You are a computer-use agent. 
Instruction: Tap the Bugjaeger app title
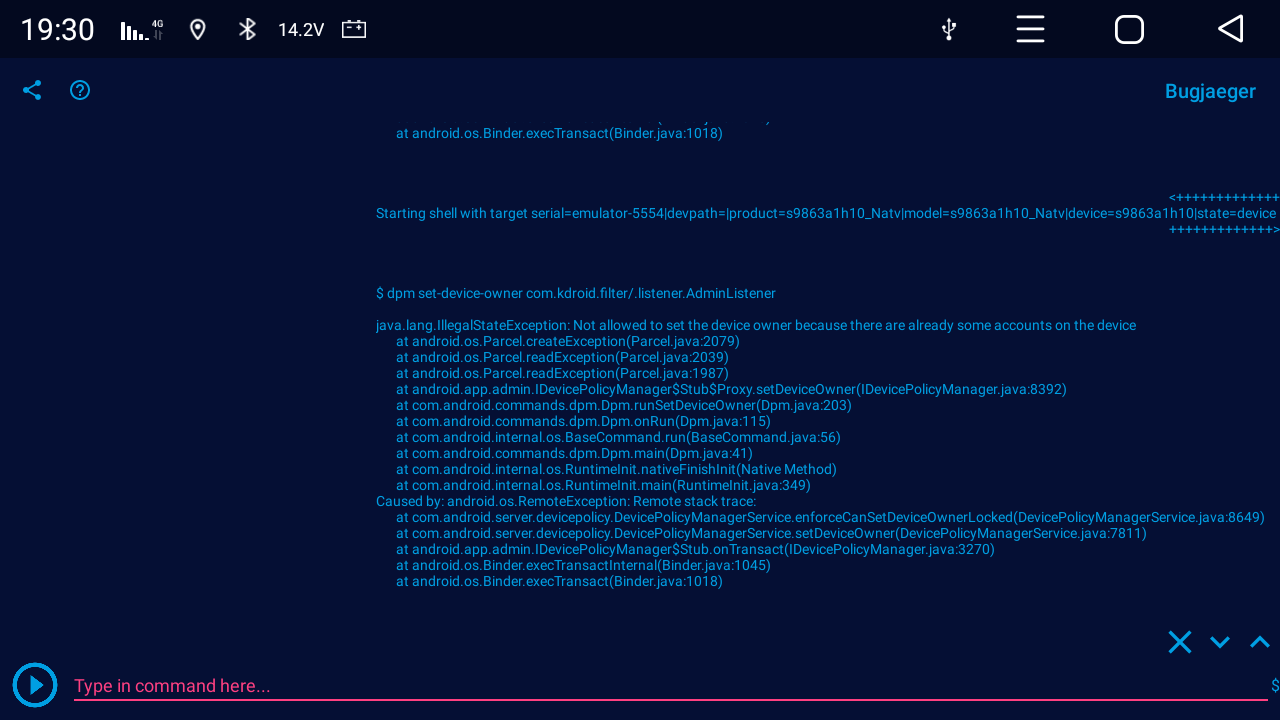pyautogui.click(x=1210, y=91)
